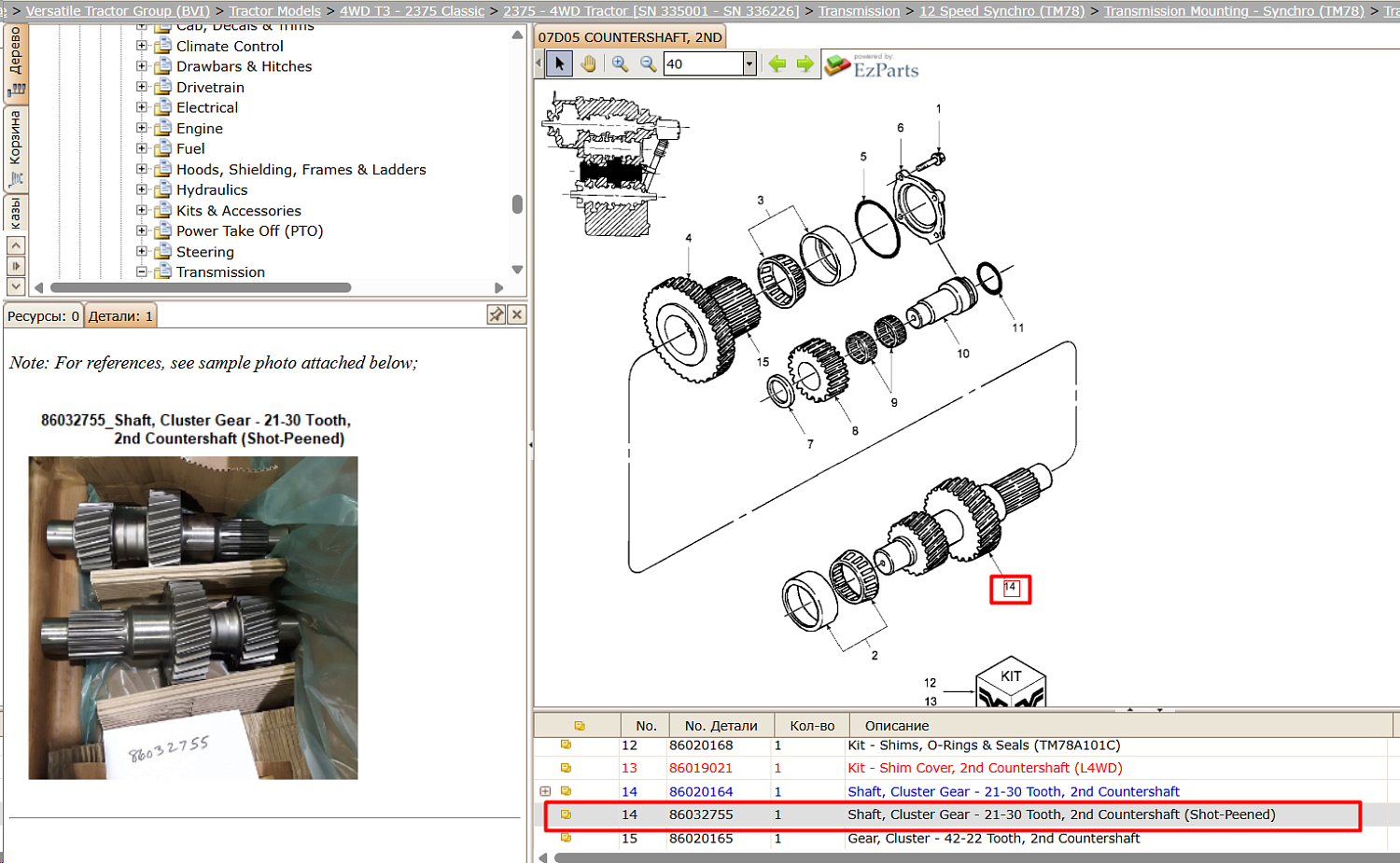Expand the Engine tree node
The height and width of the screenshot is (863, 1400).
(142, 128)
